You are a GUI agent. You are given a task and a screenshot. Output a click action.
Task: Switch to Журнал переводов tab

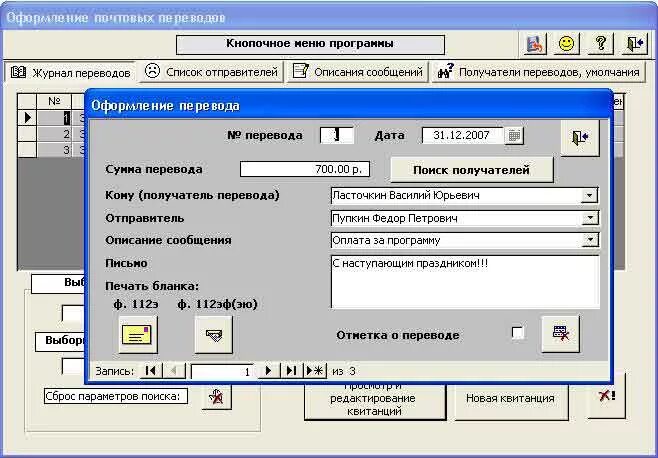[70, 73]
